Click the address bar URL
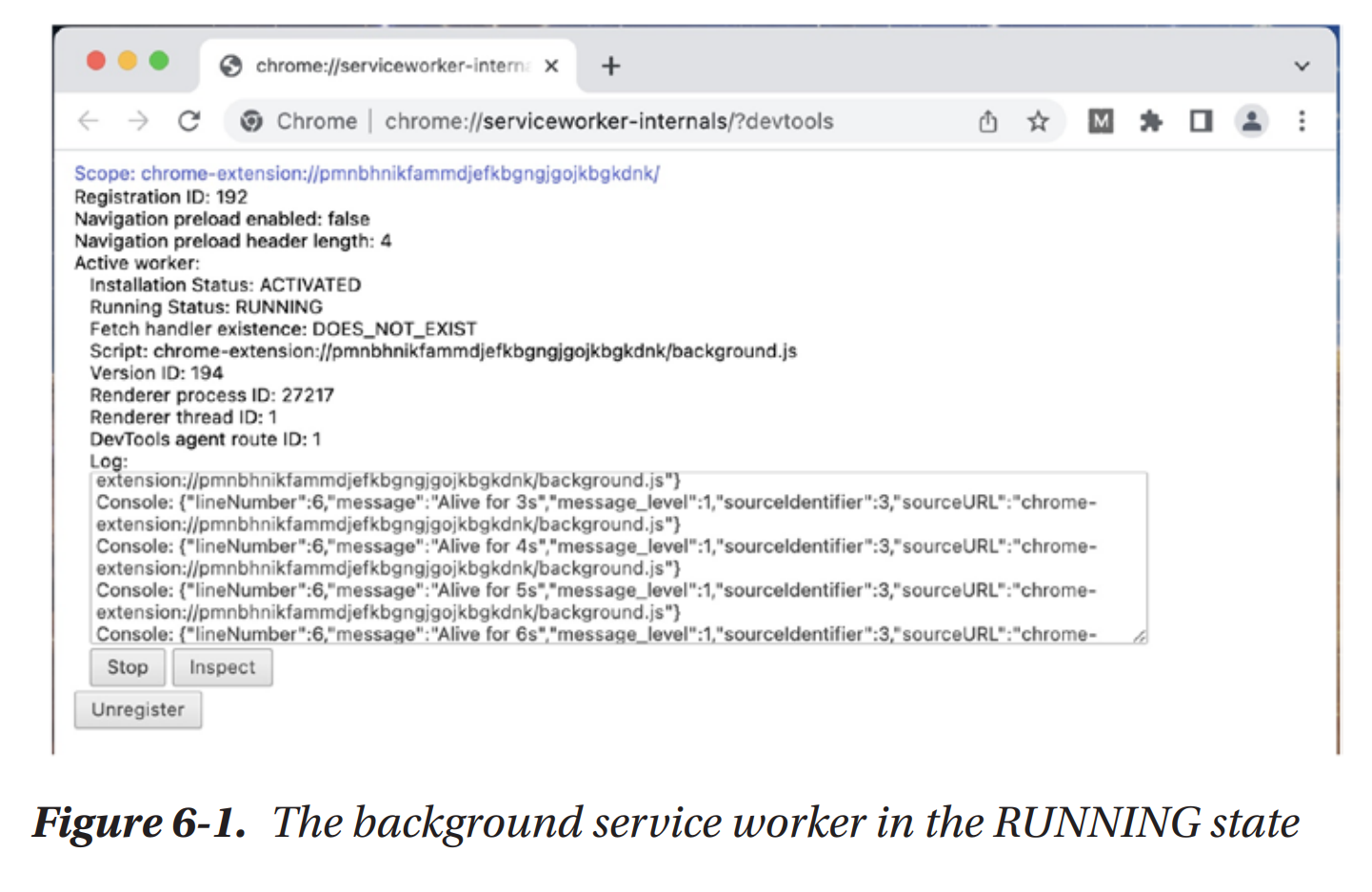Image resolution: width=1372 pixels, height=892 pixels. pos(609,121)
